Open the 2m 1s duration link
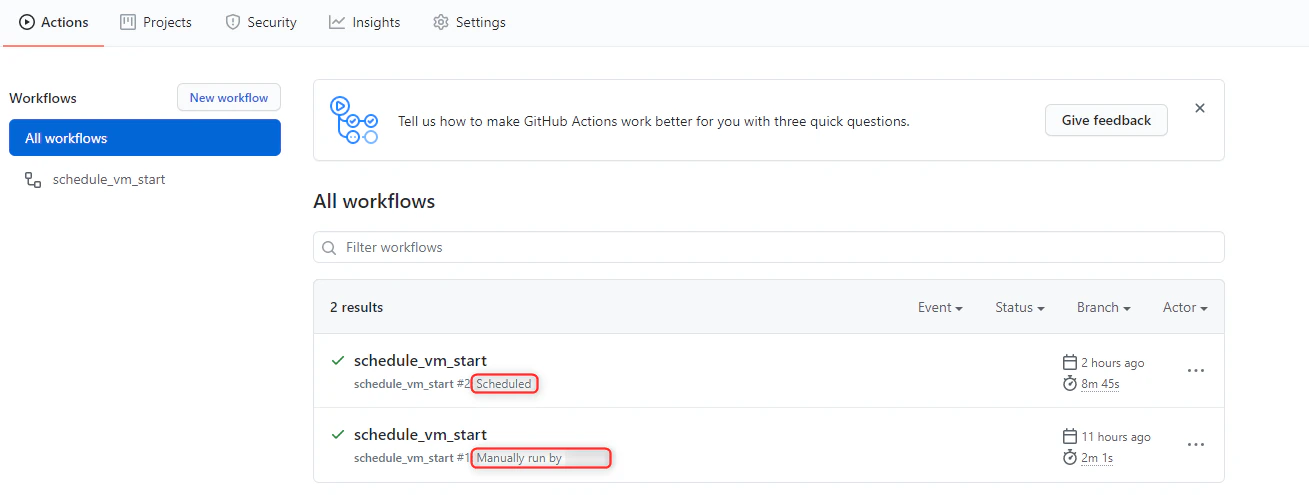The height and width of the screenshot is (495, 1309). pos(1097,458)
